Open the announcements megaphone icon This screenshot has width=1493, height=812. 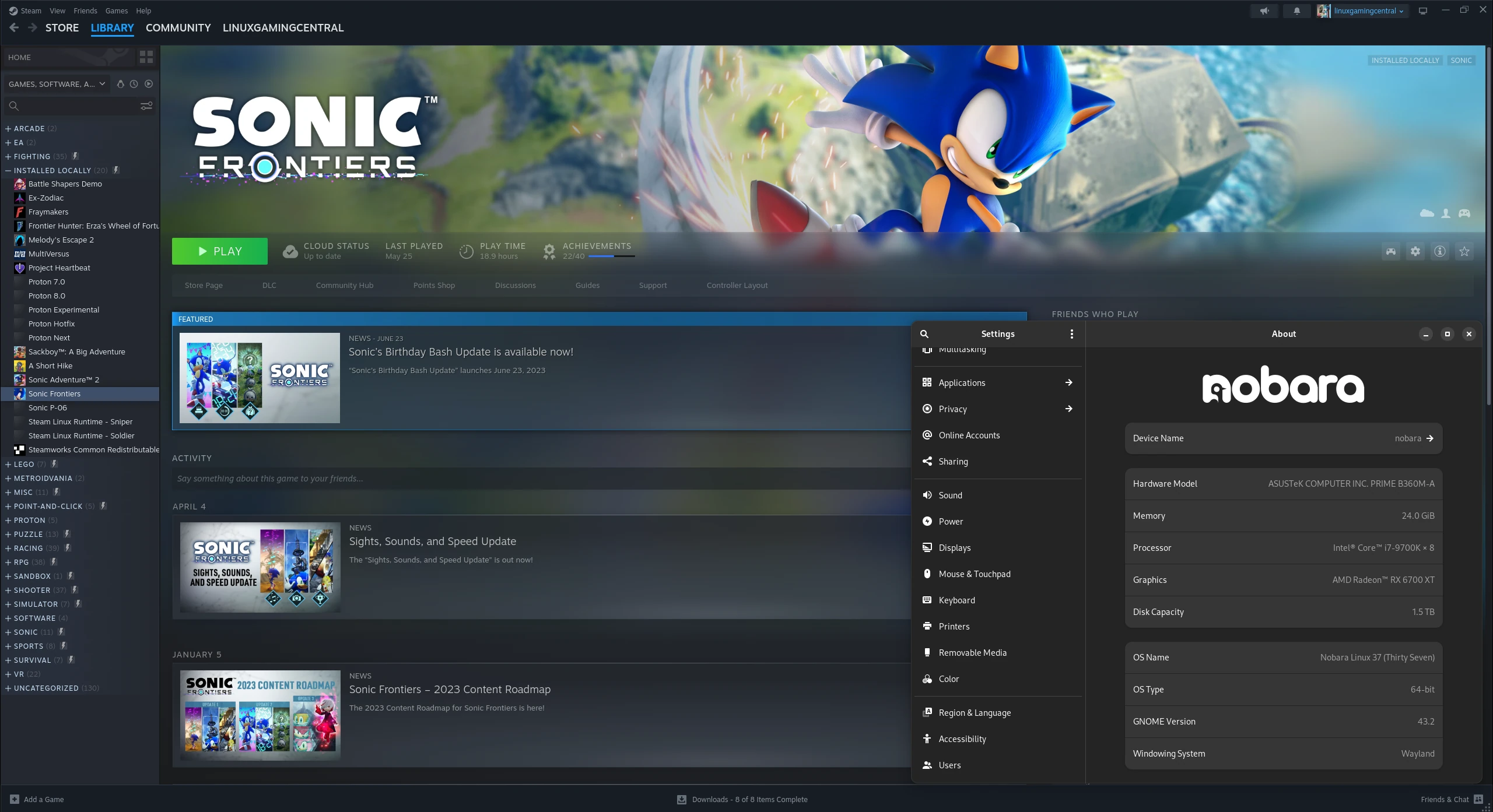(1264, 10)
